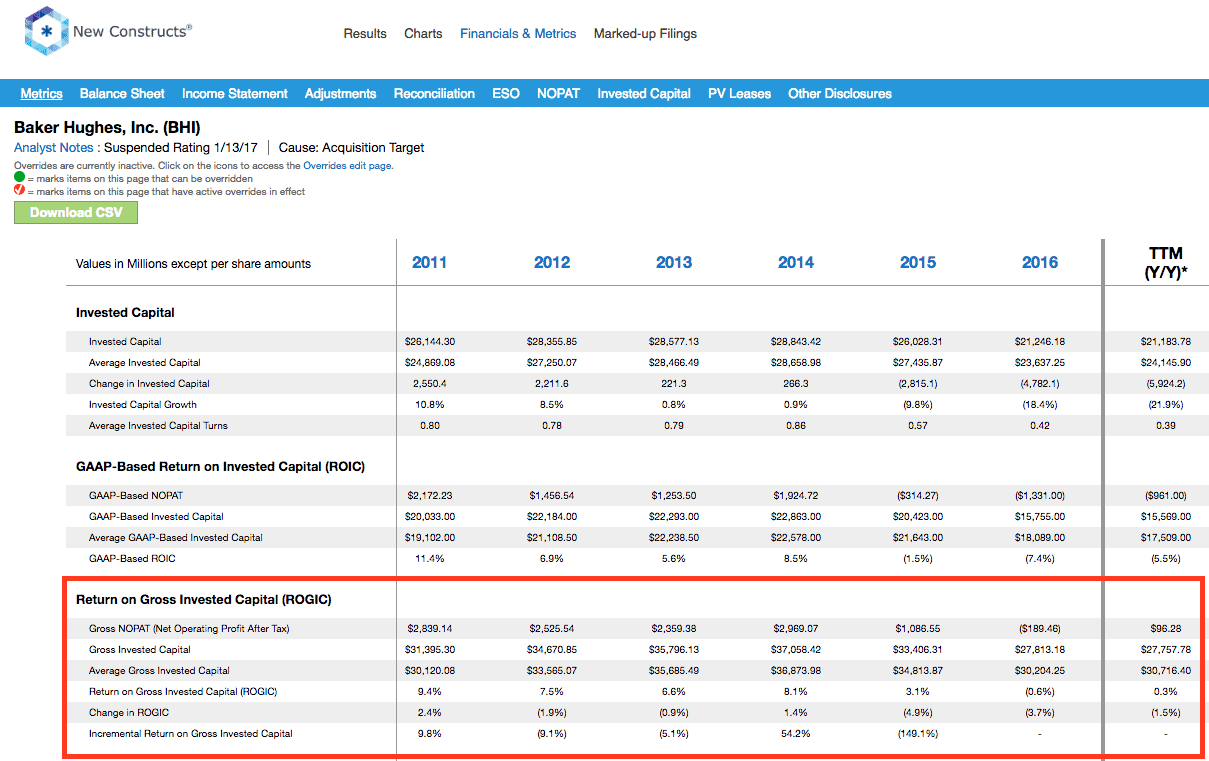This screenshot has width=1209, height=761.
Task: Click the Baker Hughes, Inc. (BHI) title
Action: coord(107,128)
